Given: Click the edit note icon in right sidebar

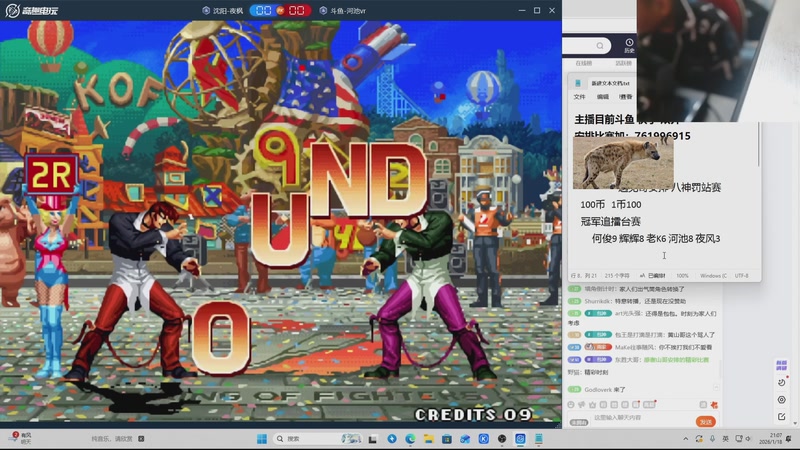Looking at the screenshot, I should tap(782, 417).
